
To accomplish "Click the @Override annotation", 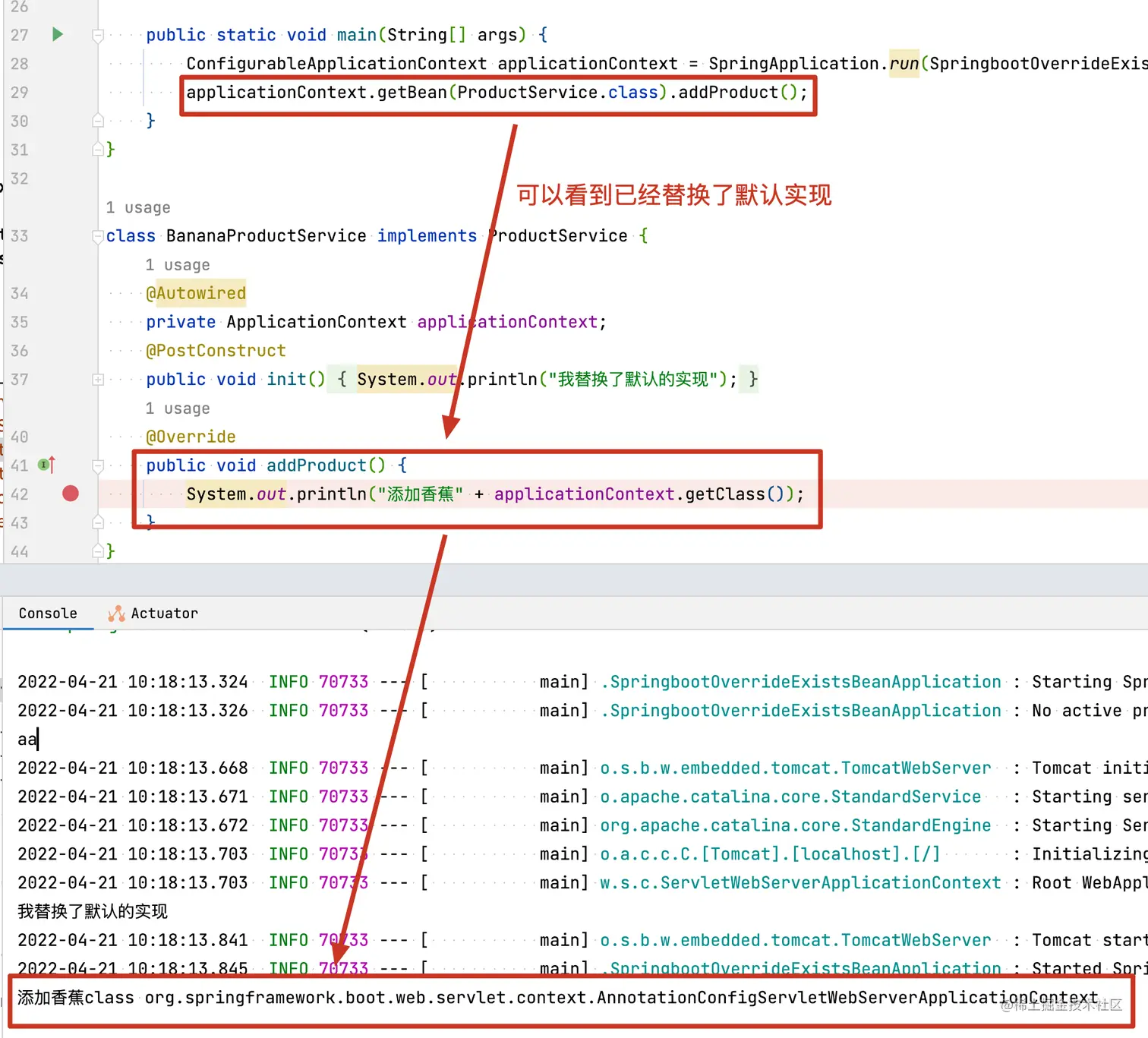I will [191, 437].
